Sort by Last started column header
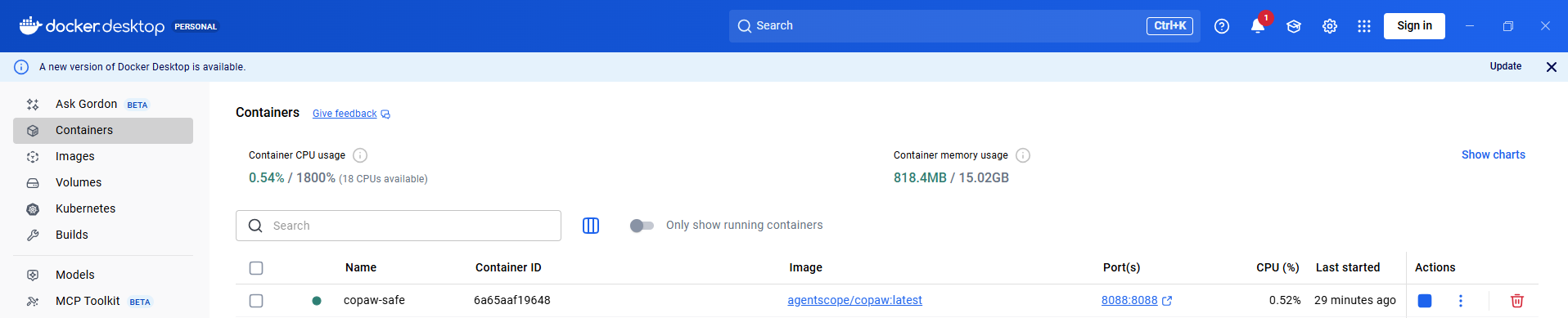Image resolution: width=1568 pixels, height=318 pixels. click(1348, 267)
